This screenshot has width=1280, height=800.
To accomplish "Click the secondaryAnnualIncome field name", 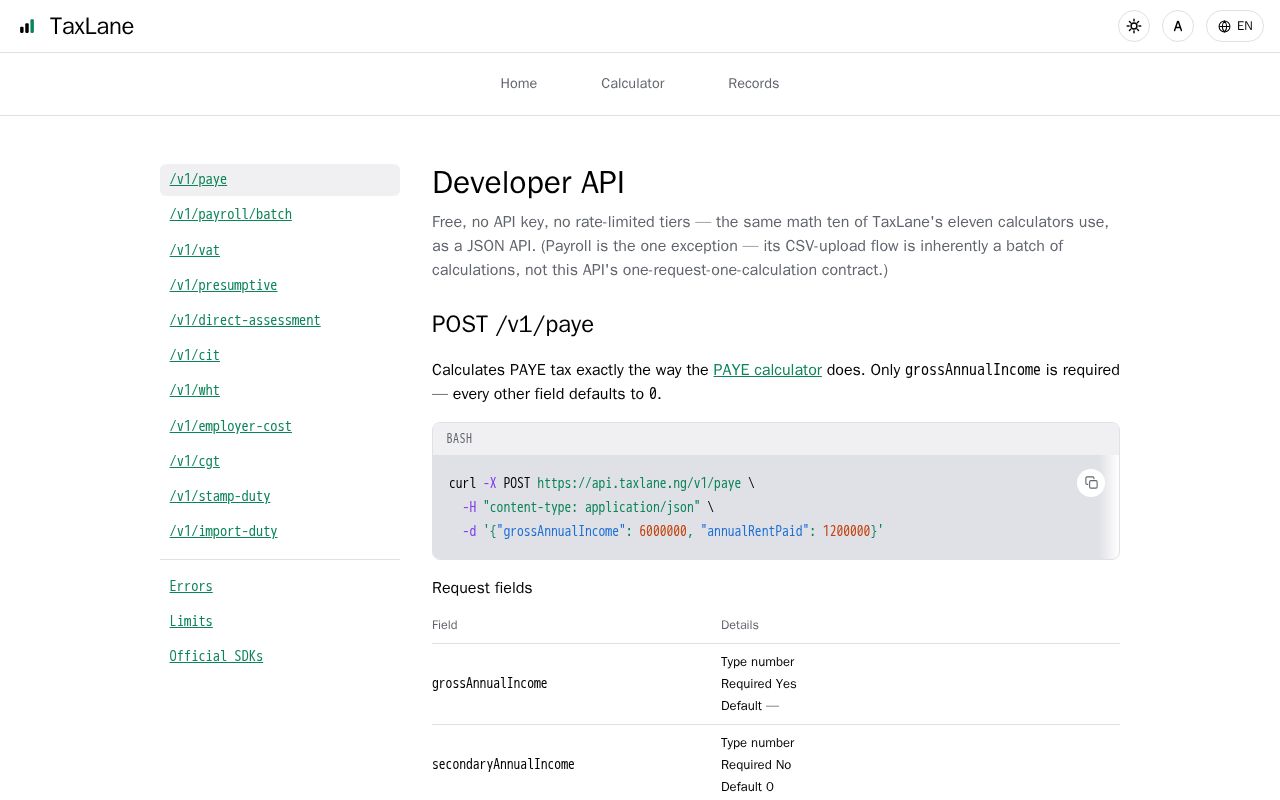I will (503, 765).
